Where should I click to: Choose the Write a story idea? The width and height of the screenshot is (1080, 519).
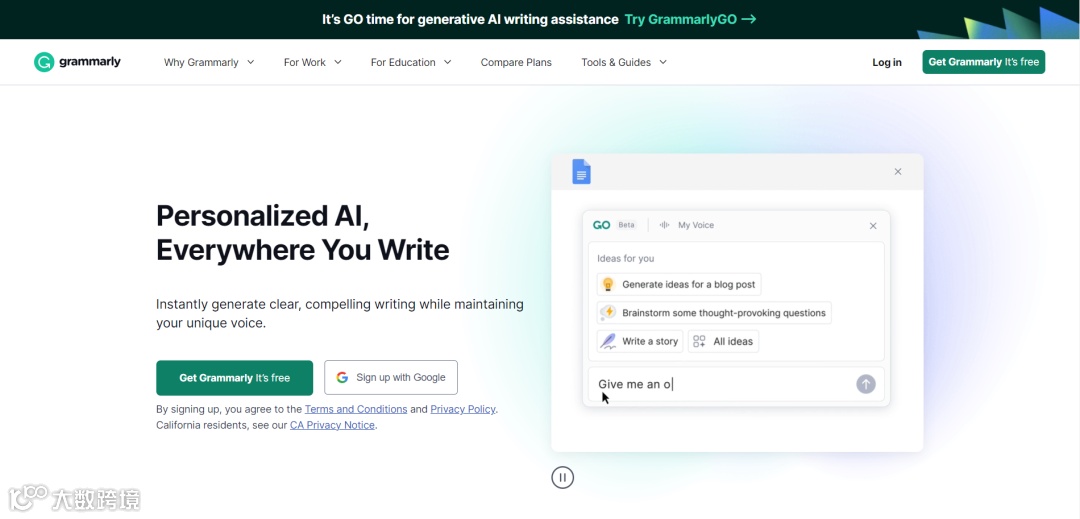tap(640, 341)
